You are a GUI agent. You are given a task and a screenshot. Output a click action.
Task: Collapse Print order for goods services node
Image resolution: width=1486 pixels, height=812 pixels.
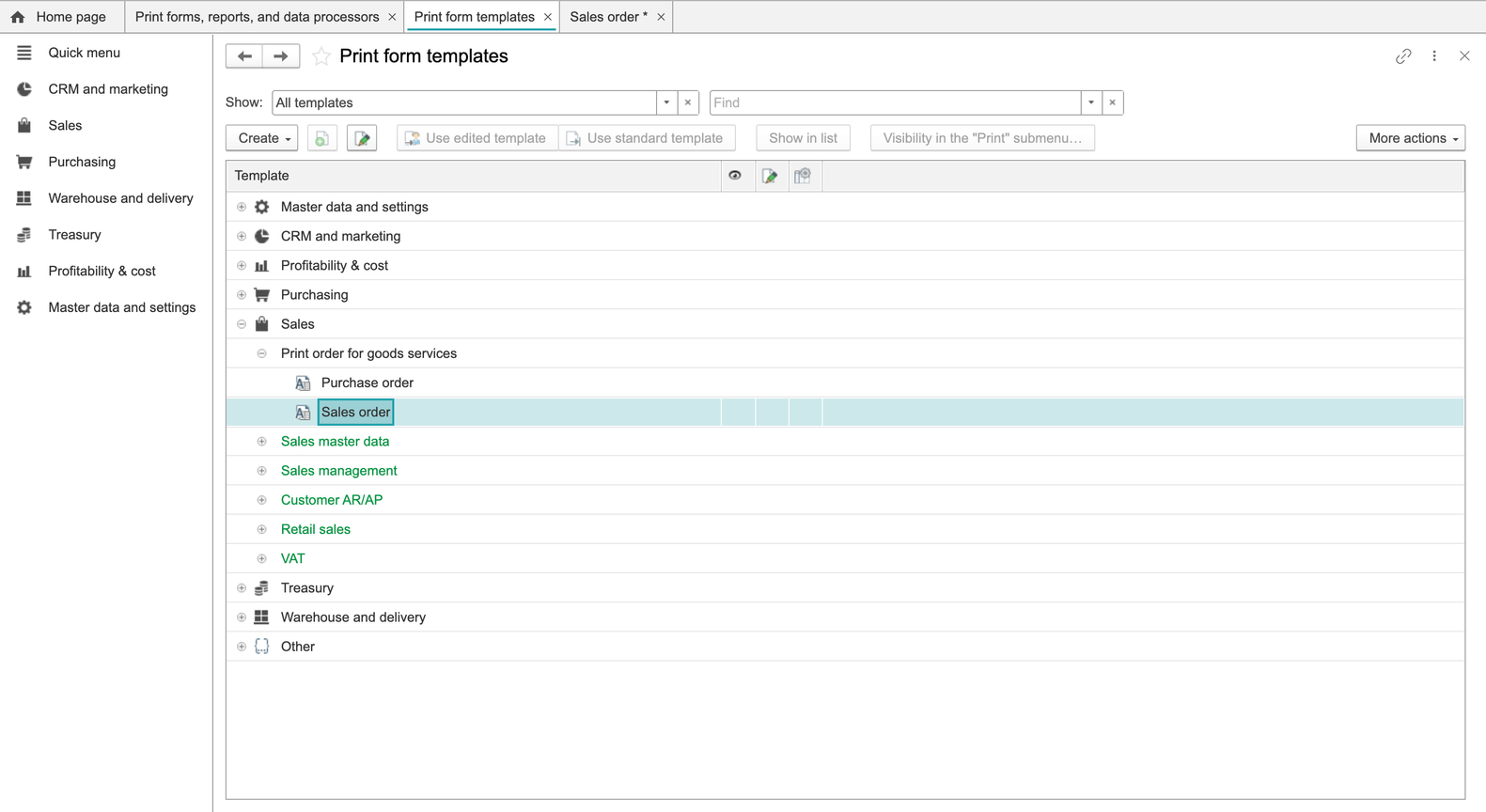[x=262, y=353]
